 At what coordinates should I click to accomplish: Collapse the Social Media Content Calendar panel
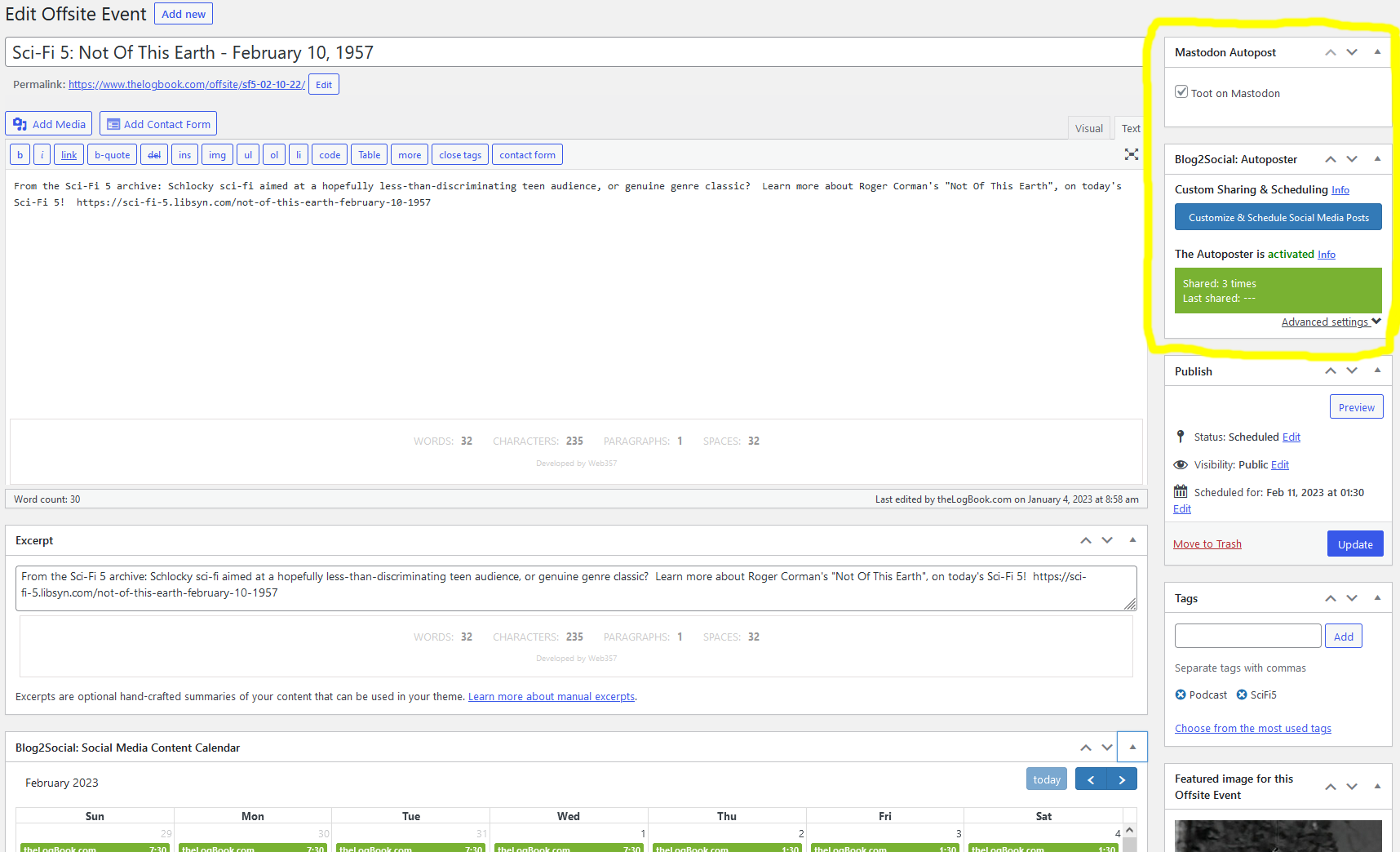point(1132,747)
